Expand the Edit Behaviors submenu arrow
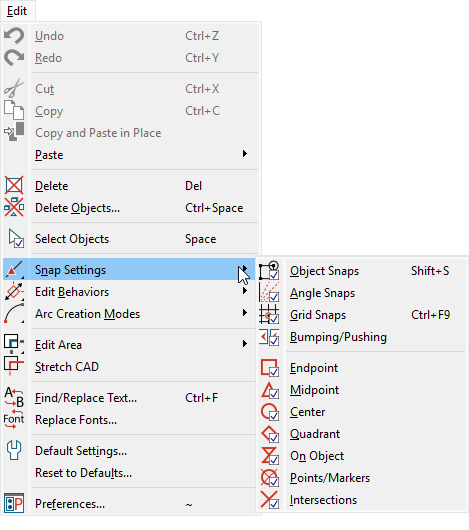Viewport: 469px width, 530px height. point(245,291)
